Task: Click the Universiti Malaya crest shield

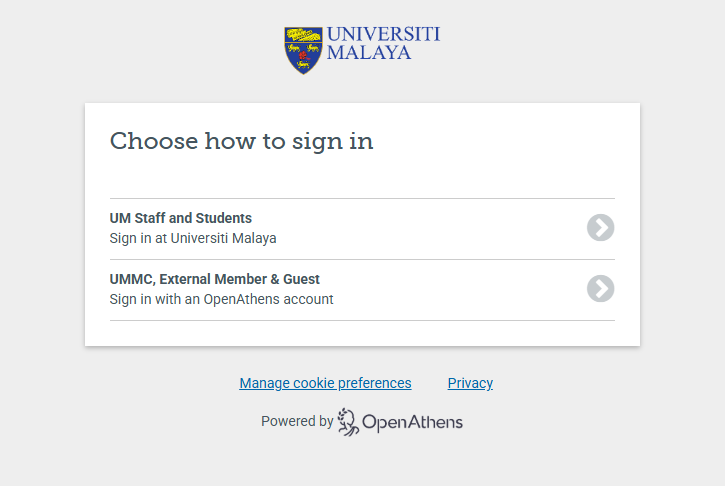Action: tap(303, 50)
